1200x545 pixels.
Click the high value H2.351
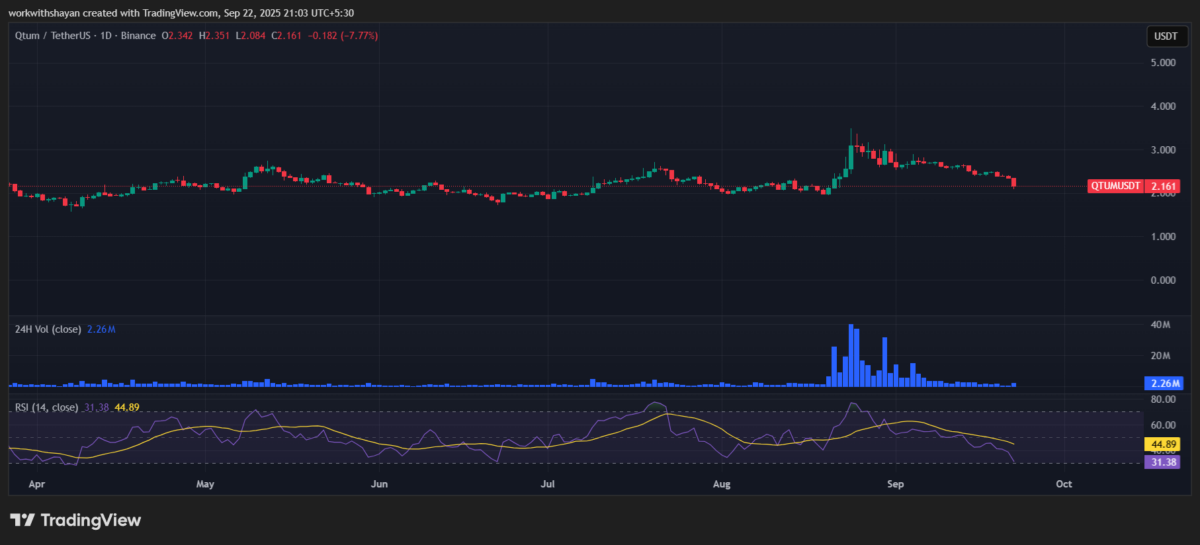click(x=216, y=36)
